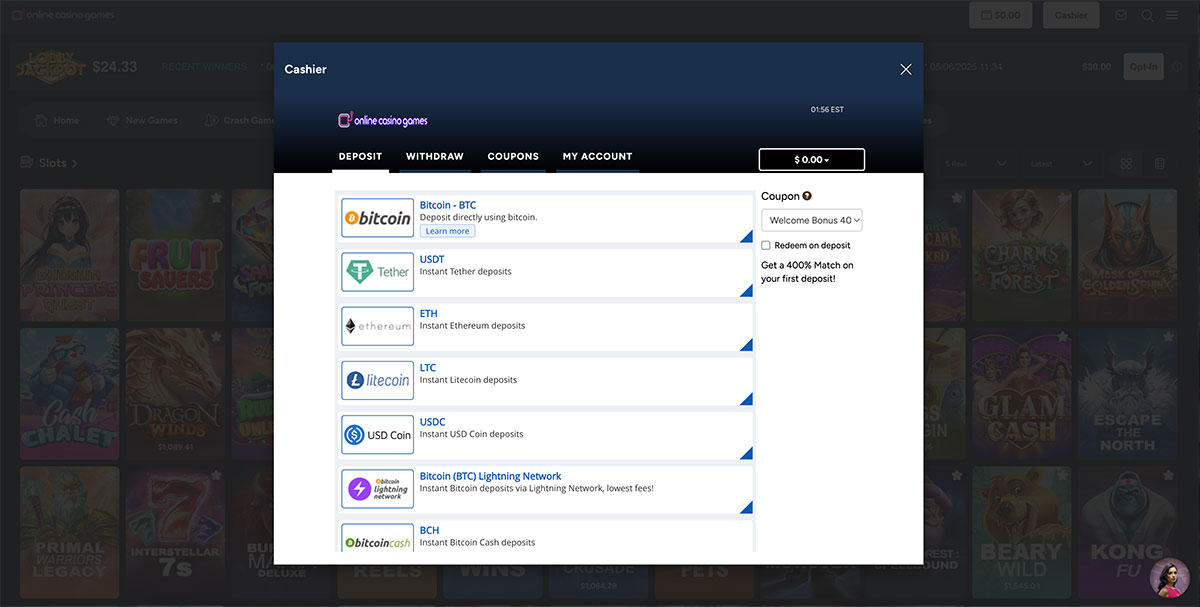
Task: Expand the USDT row corner arrow
Action: click(746, 290)
